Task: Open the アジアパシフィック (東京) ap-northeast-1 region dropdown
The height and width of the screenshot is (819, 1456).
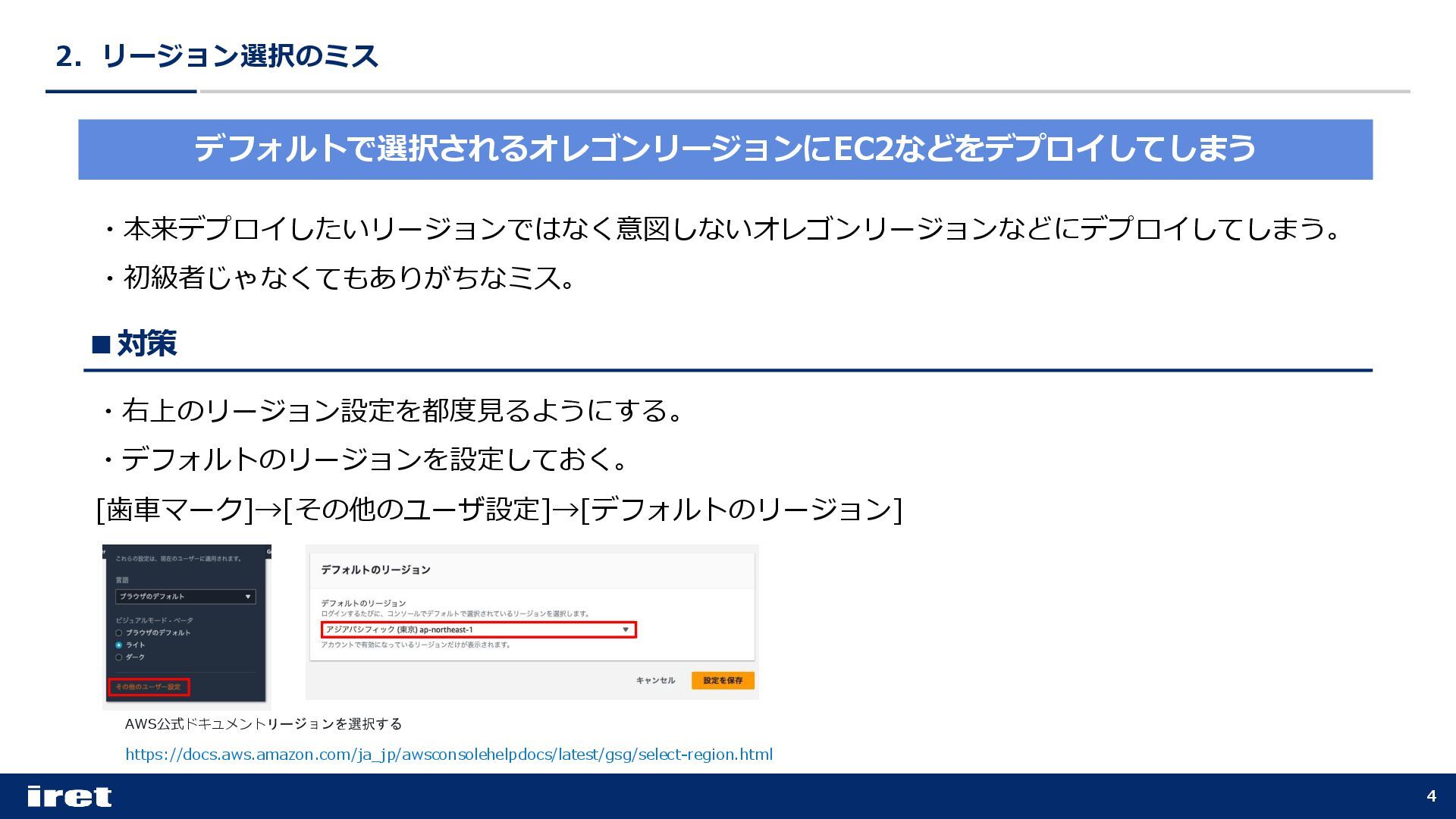Action: (478, 629)
